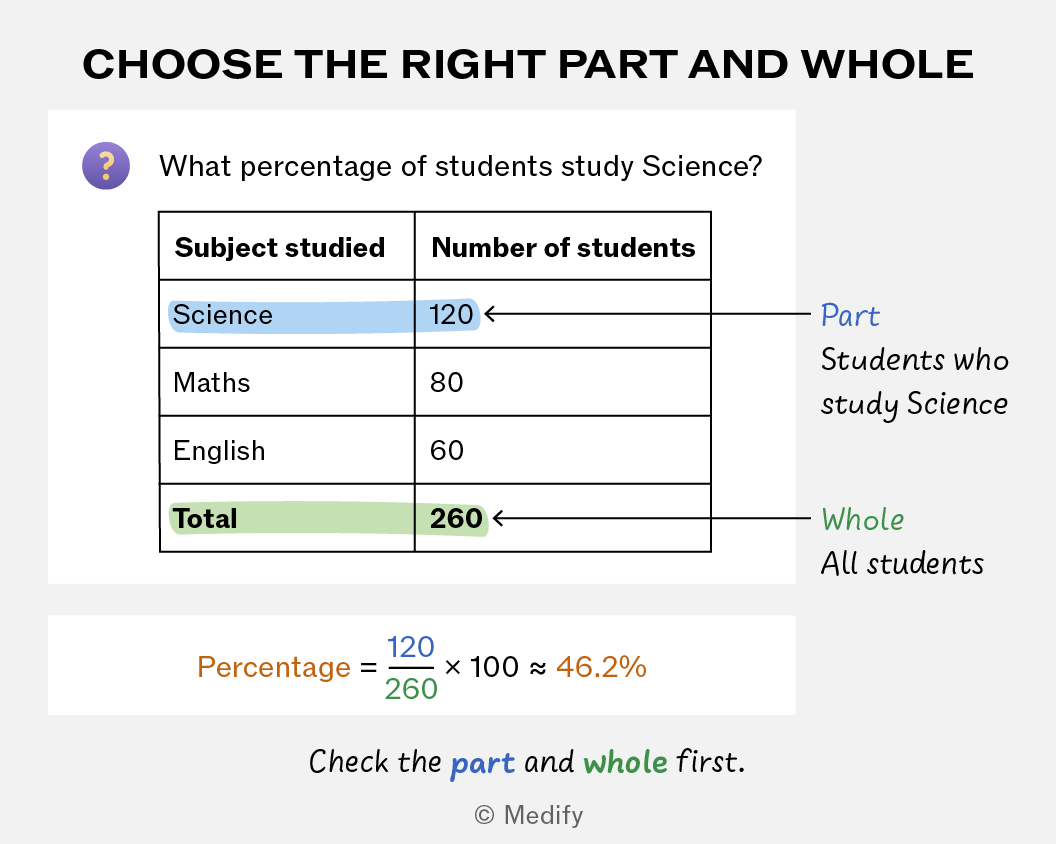The height and width of the screenshot is (844, 1056).
Task: Click the arrow pointing to 120
Action: click(x=647, y=314)
